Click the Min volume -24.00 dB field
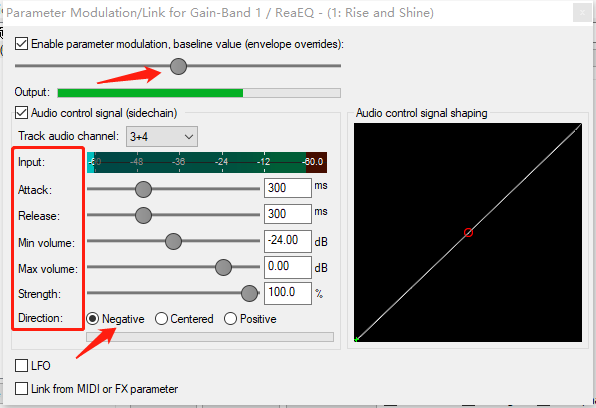The height and width of the screenshot is (408, 596). click(288, 241)
